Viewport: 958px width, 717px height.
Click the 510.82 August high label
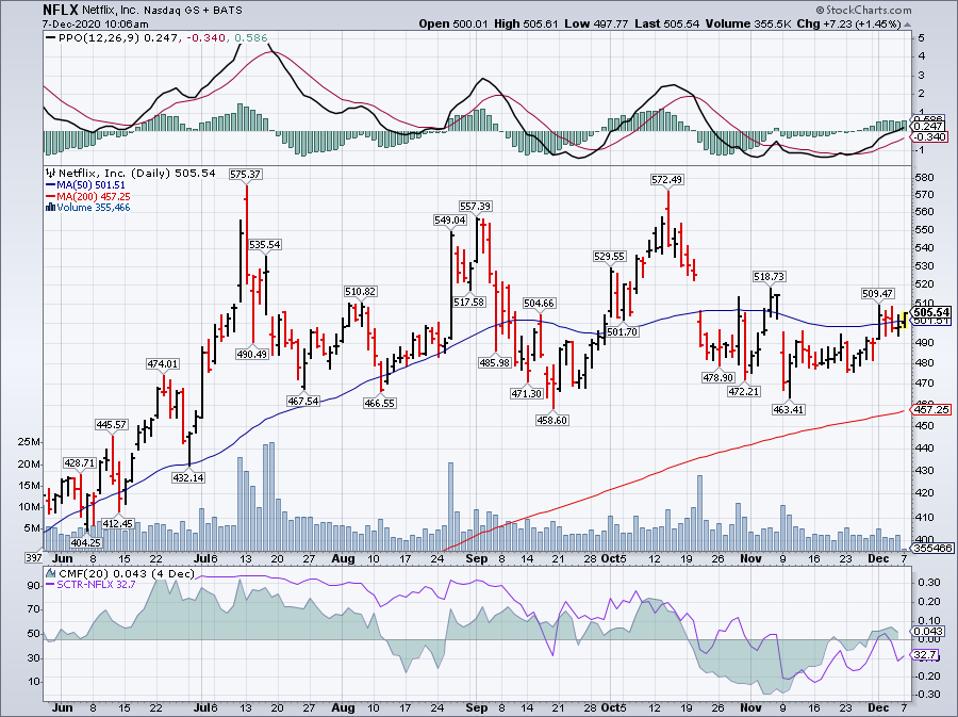[x=360, y=292]
